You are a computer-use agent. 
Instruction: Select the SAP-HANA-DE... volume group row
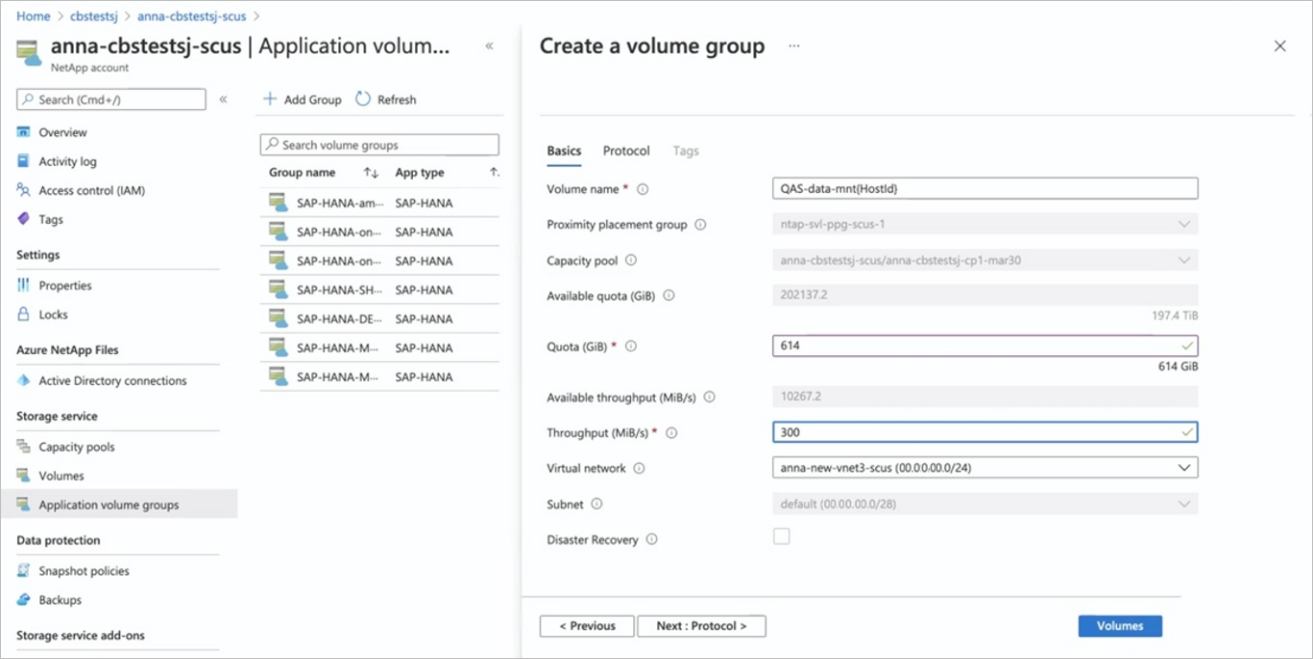coord(379,319)
